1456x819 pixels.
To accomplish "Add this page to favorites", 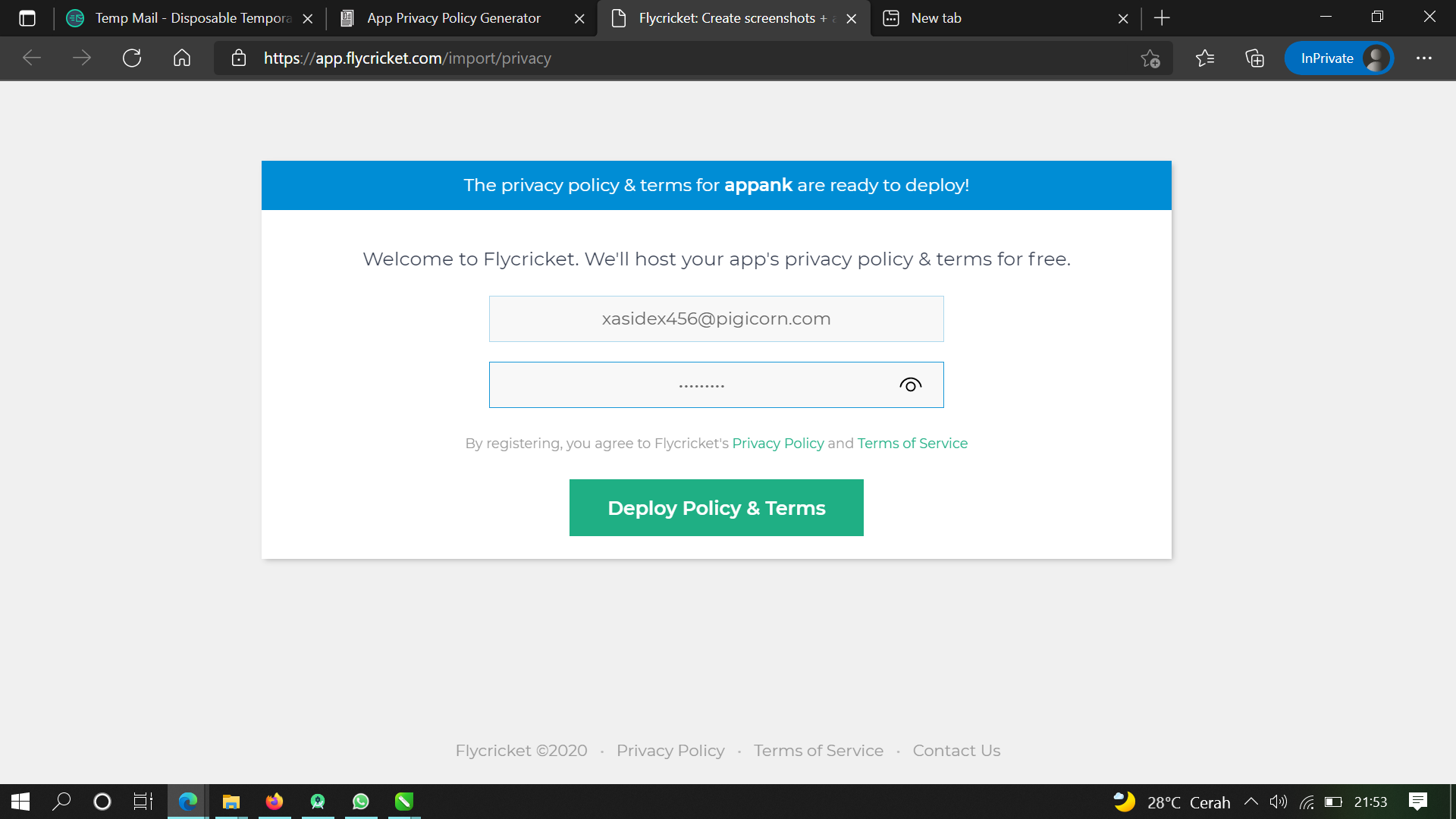I will point(1150,58).
